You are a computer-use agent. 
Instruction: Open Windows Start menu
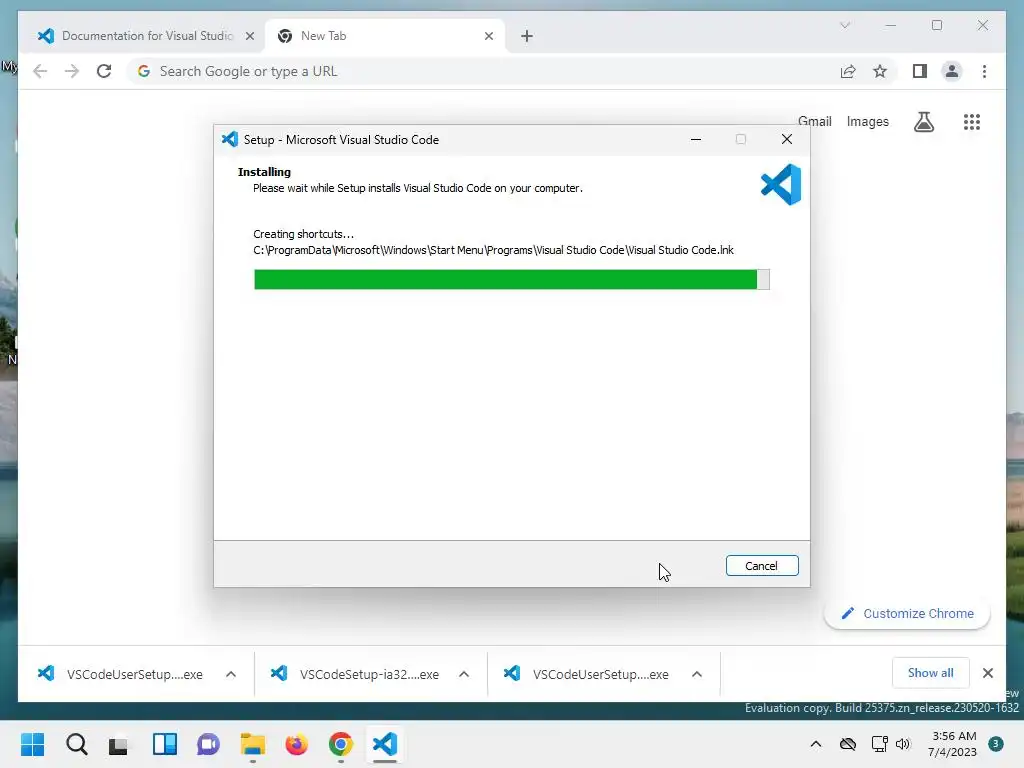coord(33,744)
